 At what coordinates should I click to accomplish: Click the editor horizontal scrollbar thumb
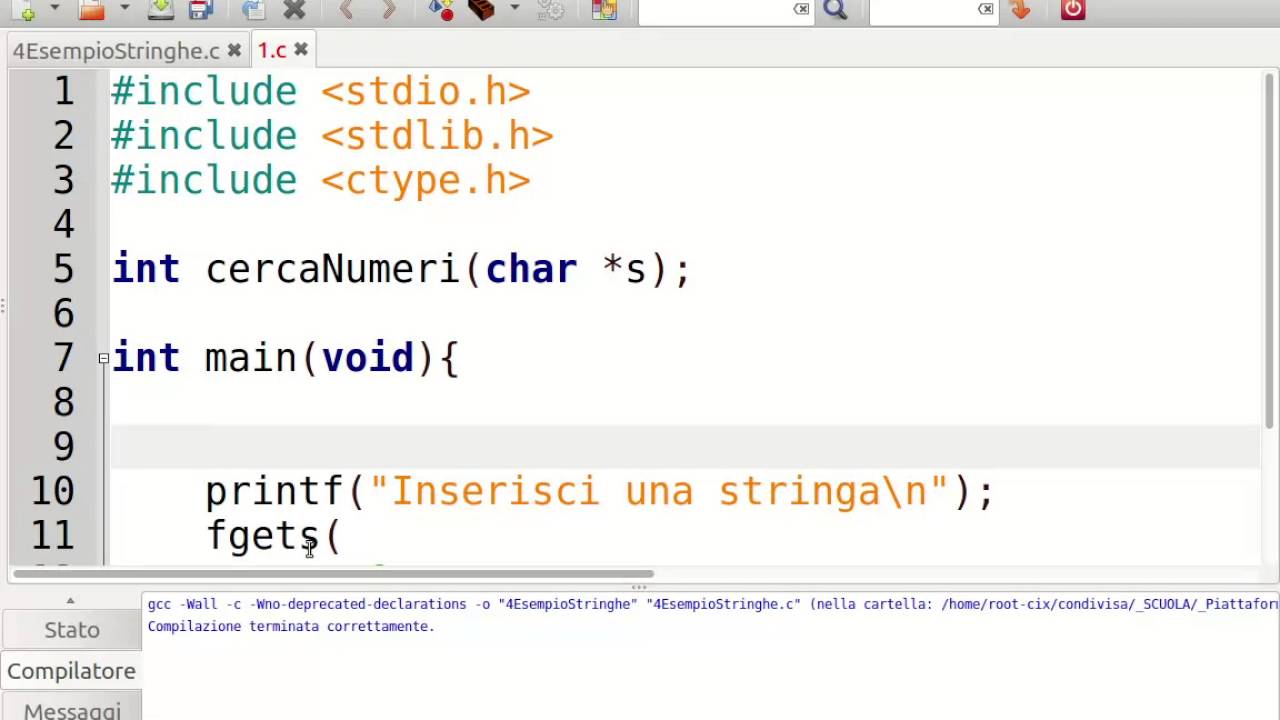333,574
